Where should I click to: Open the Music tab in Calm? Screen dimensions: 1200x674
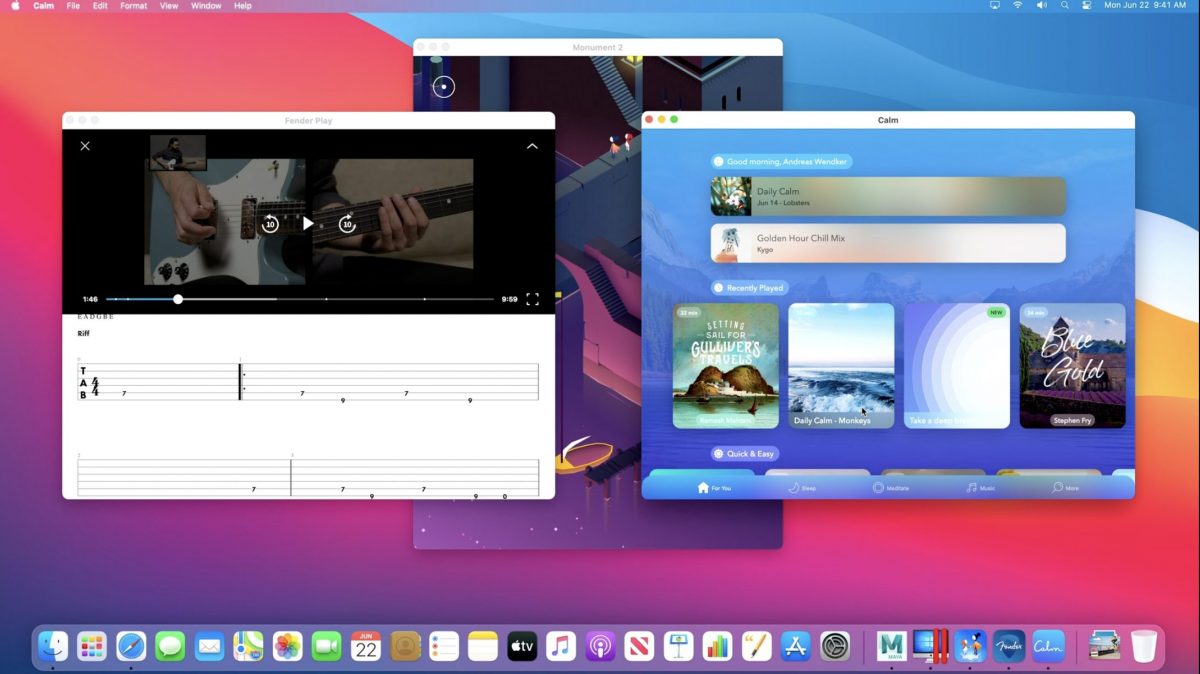tap(980, 488)
